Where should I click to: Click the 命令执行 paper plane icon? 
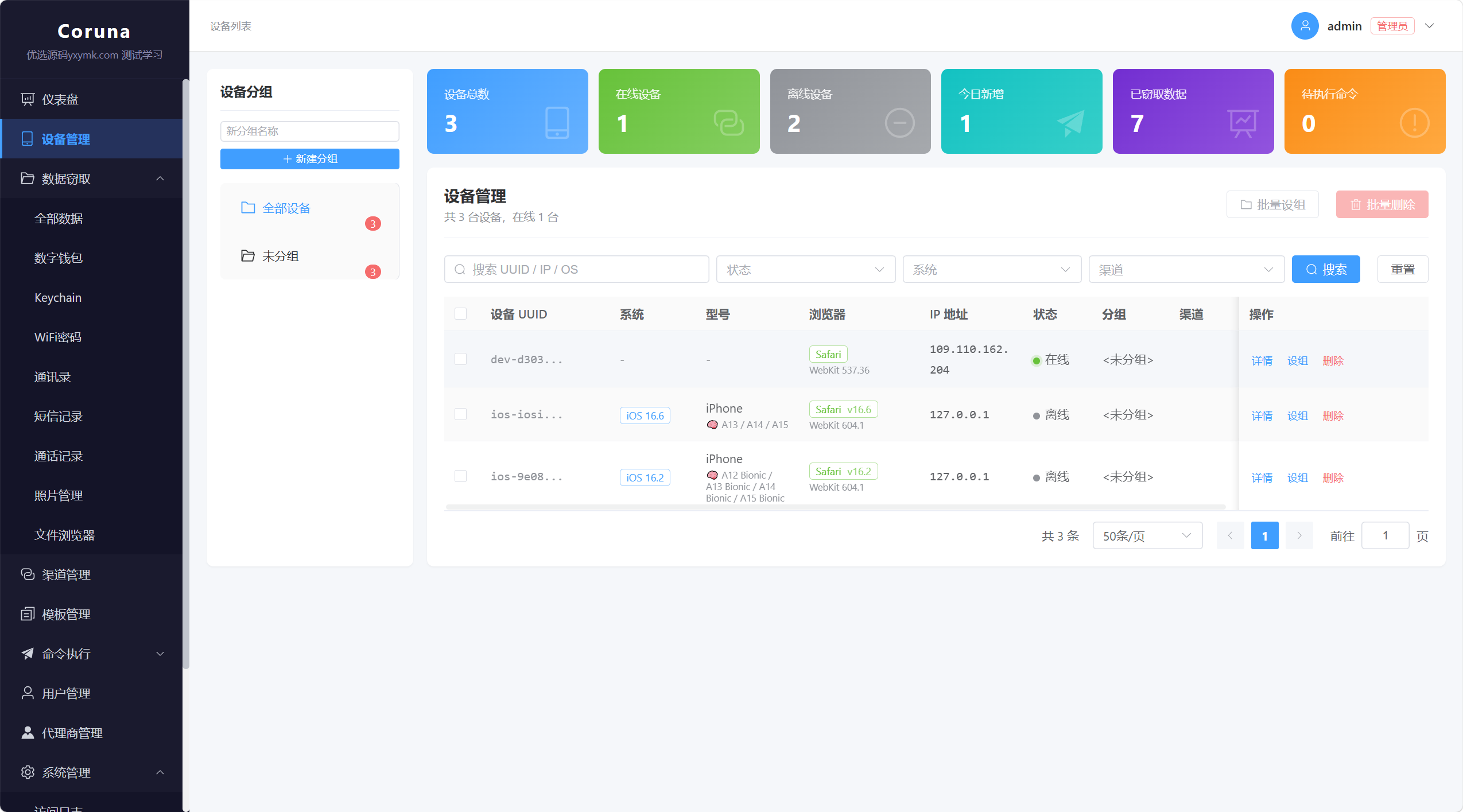click(x=27, y=654)
